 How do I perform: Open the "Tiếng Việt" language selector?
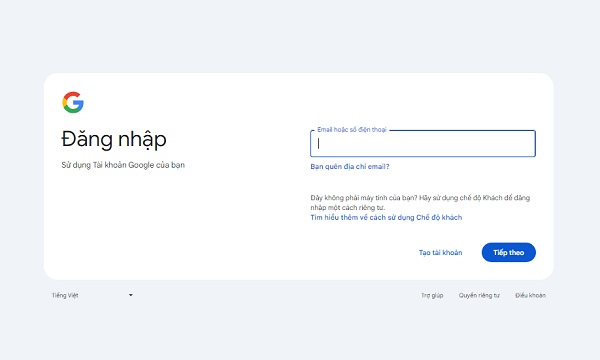tap(92, 295)
